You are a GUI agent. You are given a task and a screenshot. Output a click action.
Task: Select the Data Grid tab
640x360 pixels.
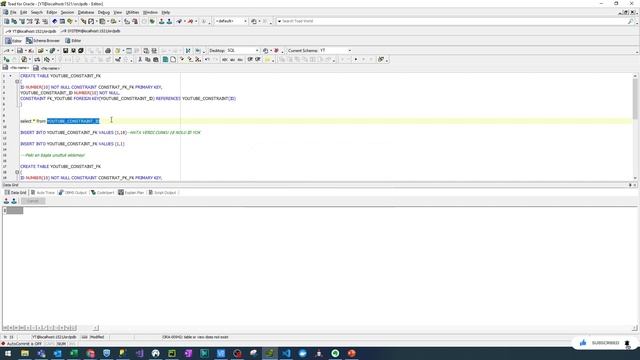(x=16, y=193)
